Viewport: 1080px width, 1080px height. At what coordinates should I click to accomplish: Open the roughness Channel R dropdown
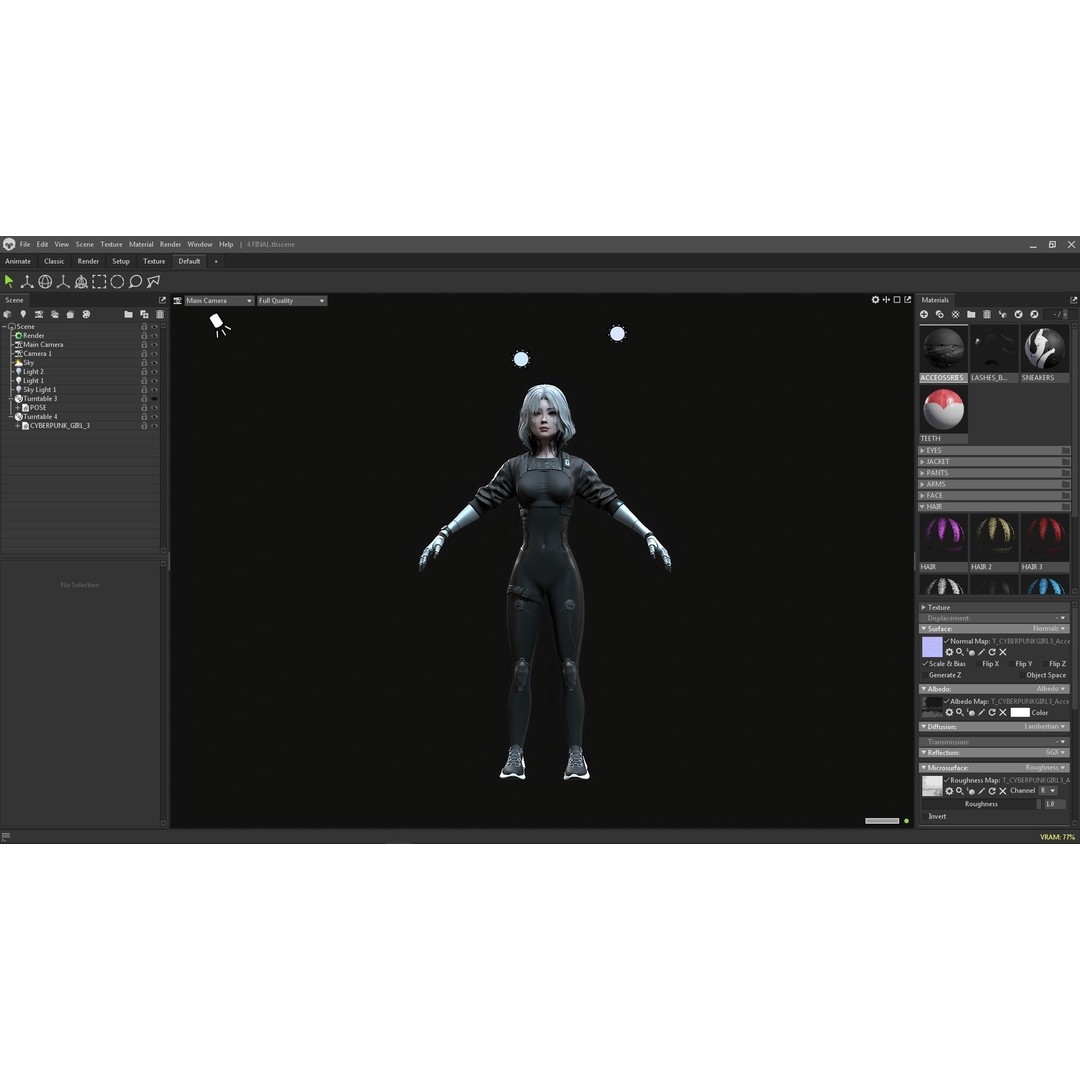1048,791
